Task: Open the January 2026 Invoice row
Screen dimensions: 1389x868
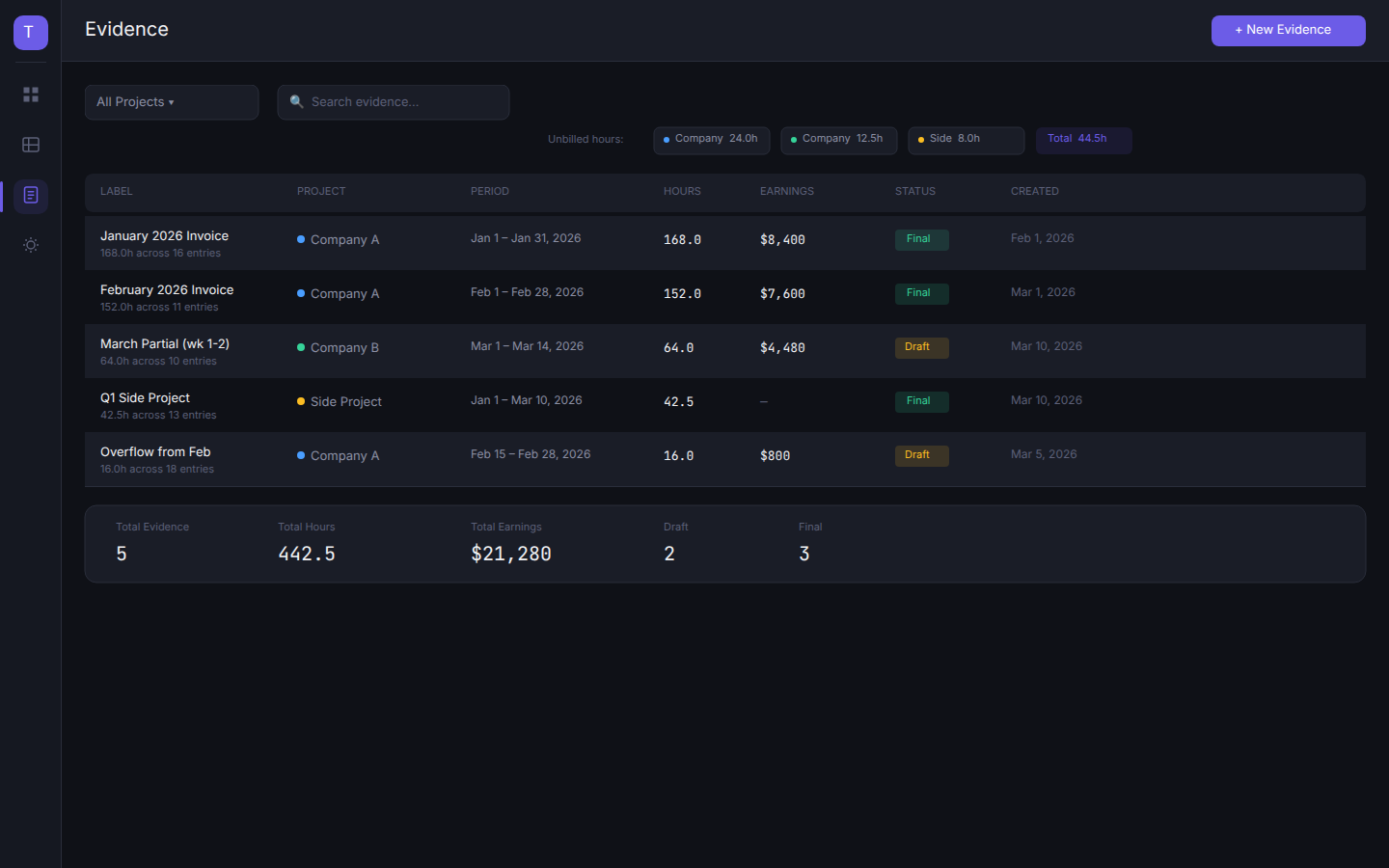Action: pyautogui.click(x=165, y=236)
